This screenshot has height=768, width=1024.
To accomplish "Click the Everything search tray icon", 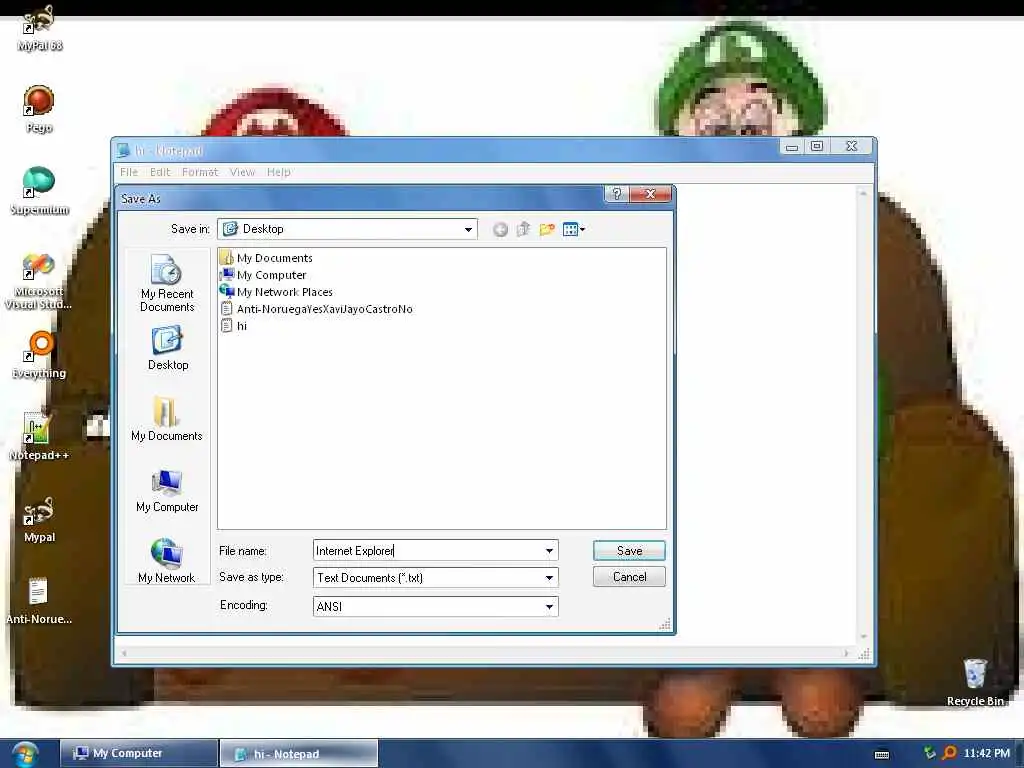I will (x=950, y=753).
